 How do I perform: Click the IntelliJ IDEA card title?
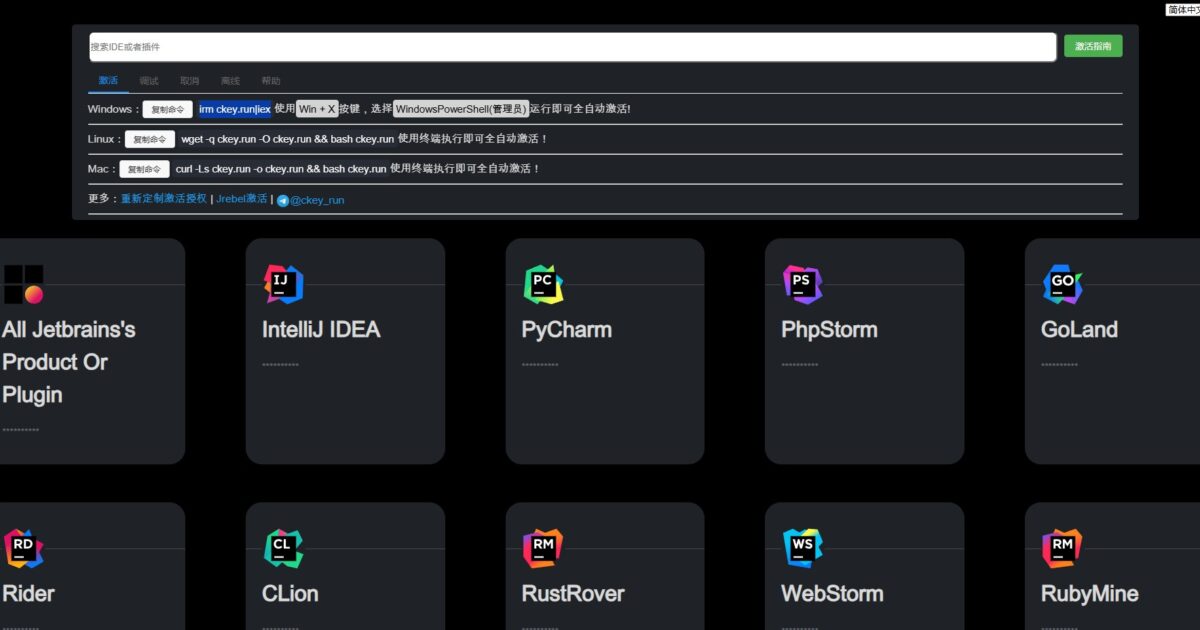321,330
